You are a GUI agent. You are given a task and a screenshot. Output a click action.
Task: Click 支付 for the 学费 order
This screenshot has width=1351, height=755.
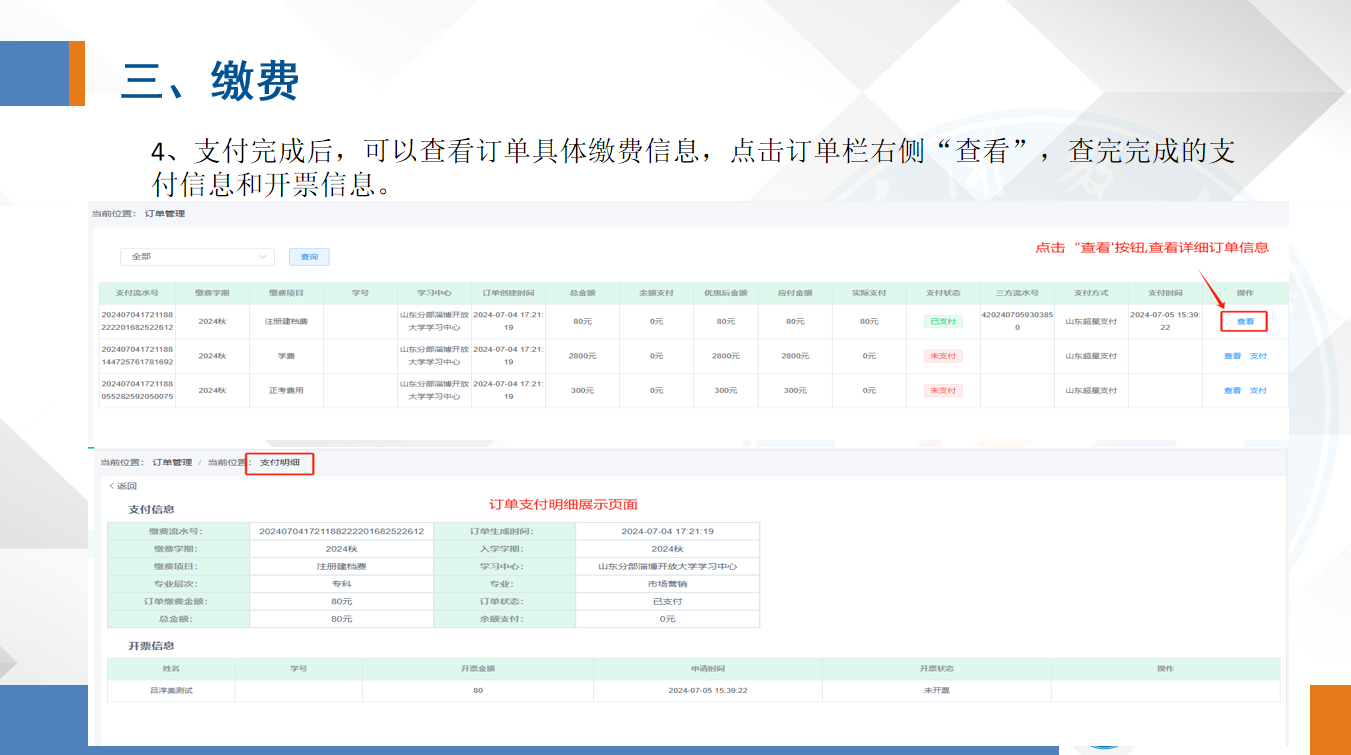[1258, 356]
